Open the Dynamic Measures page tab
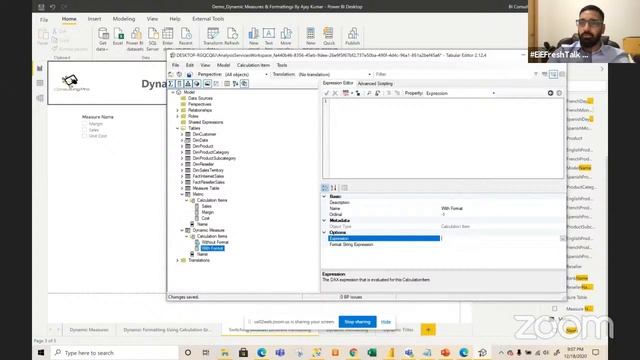The image size is (640, 360). 89,330
